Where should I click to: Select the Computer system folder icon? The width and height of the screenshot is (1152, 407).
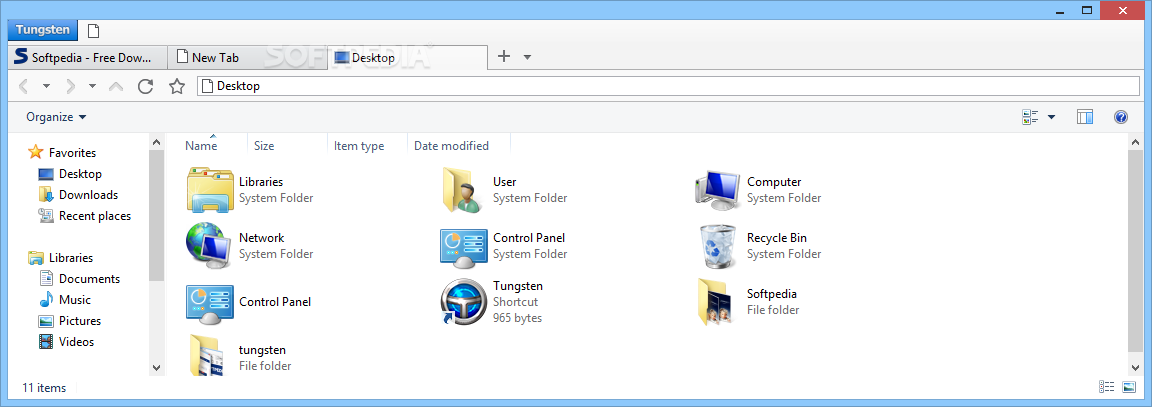pyautogui.click(x=718, y=190)
